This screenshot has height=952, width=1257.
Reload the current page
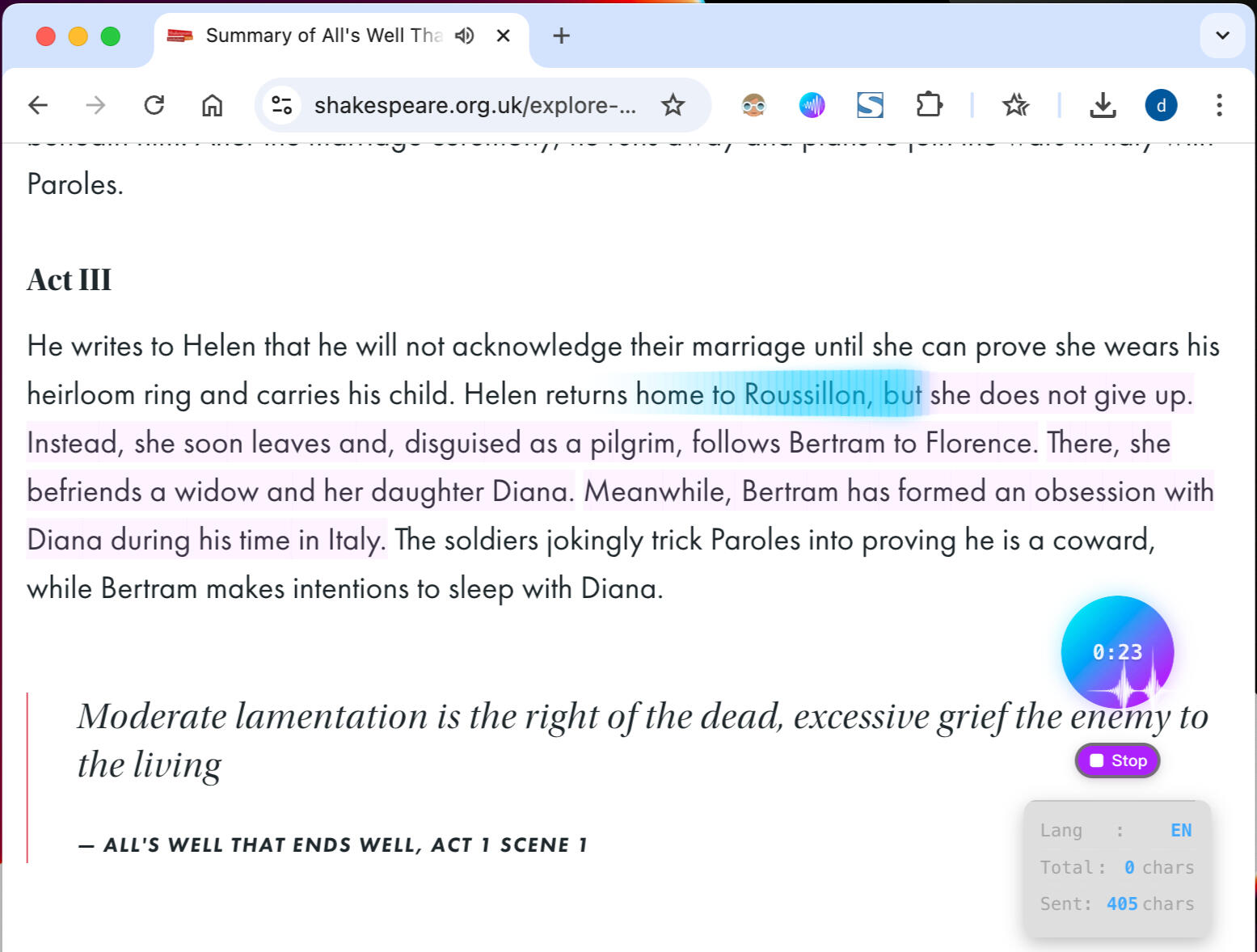point(154,105)
